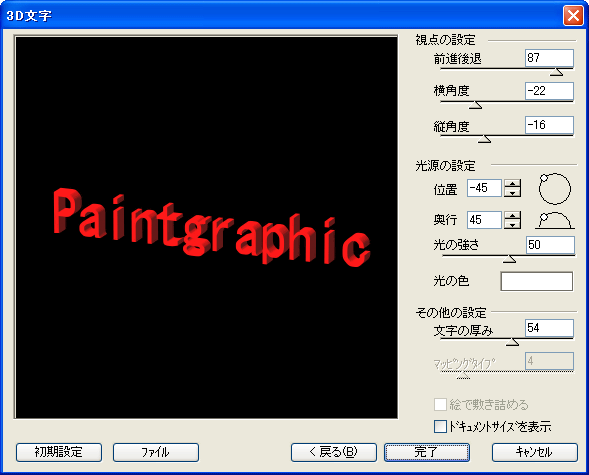Close the 3D文字 dialog
This screenshot has height=475, width=589.
click(573, 15)
